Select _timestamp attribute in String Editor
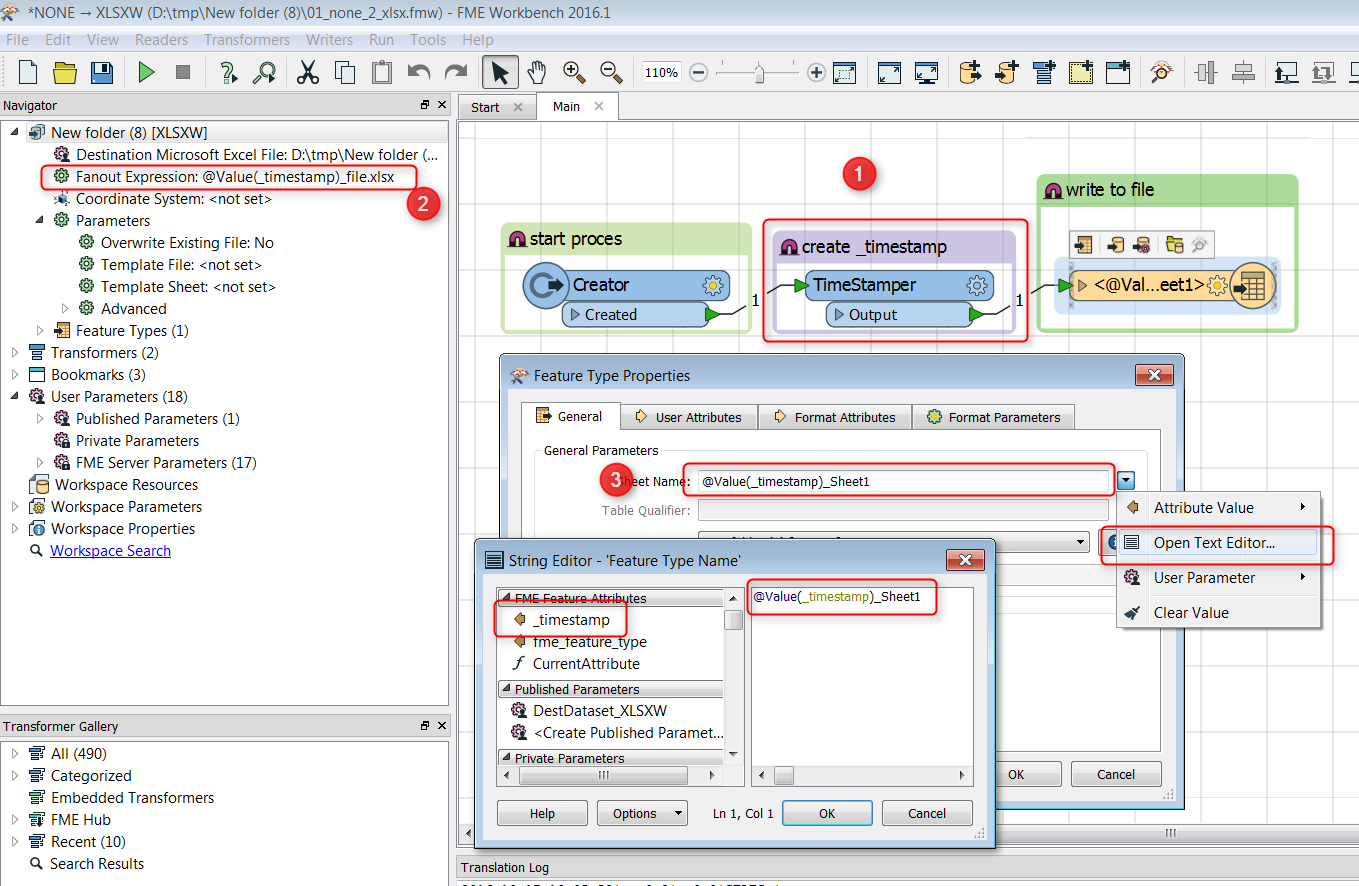Viewport: 1359px width, 886px height. [x=571, y=620]
